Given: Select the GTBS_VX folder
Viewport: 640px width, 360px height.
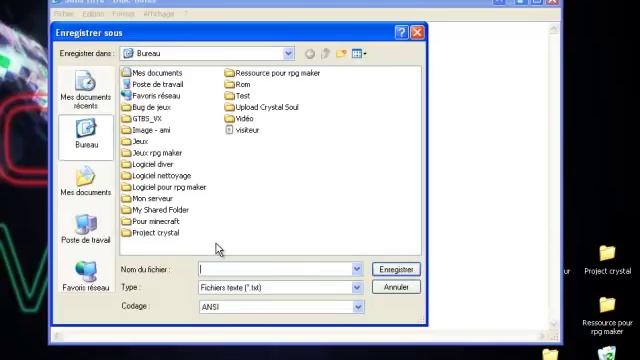Looking at the screenshot, I should pos(142,119).
